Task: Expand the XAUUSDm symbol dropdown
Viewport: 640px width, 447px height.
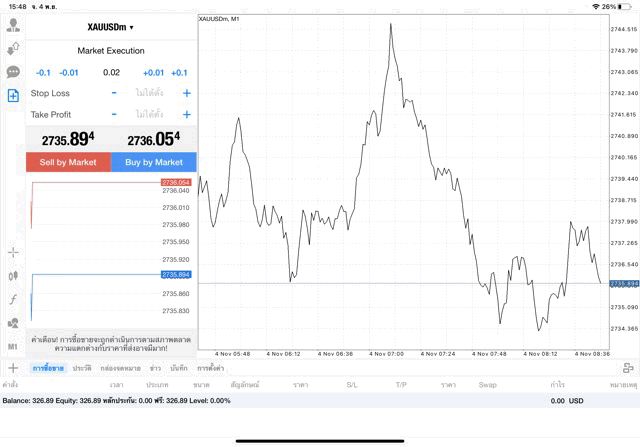Action: 111,27
